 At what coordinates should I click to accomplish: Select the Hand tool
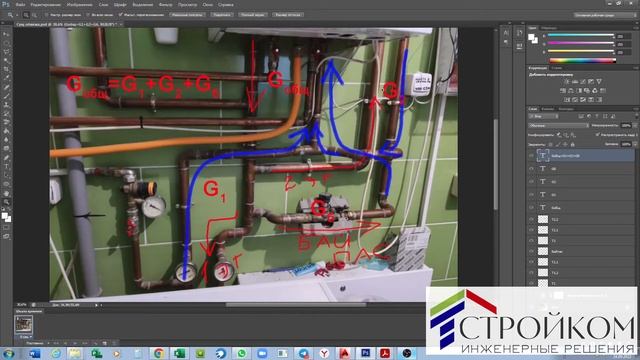click(x=7, y=193)
